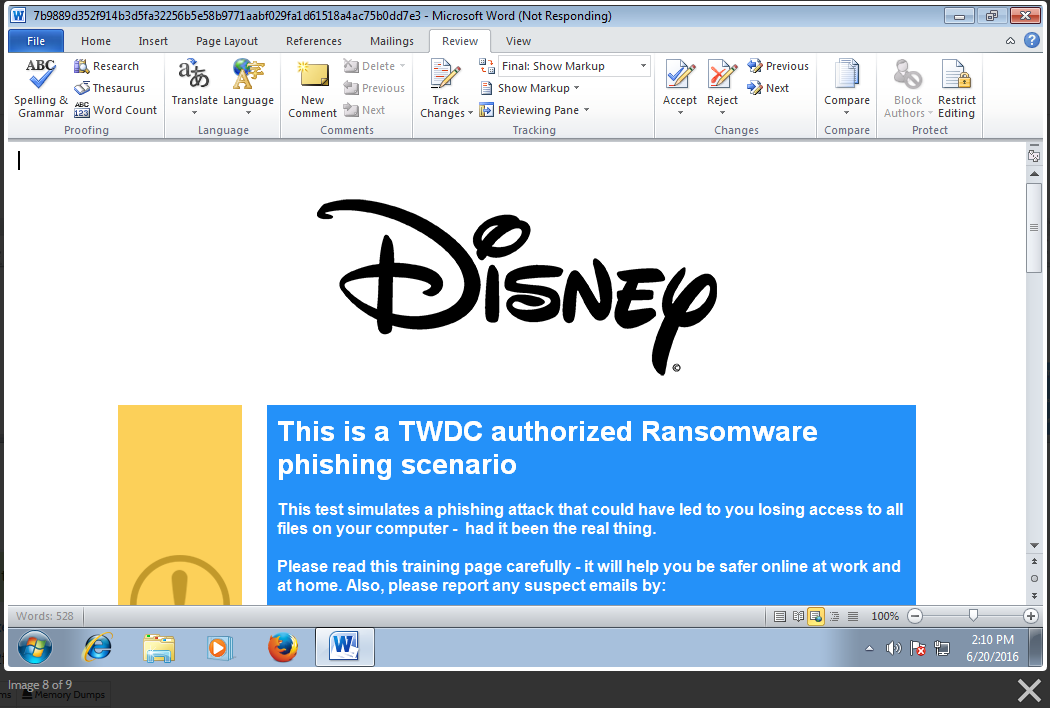
Task: Open Windows Media Player from taskbar
Action: [x=220, y=648]
